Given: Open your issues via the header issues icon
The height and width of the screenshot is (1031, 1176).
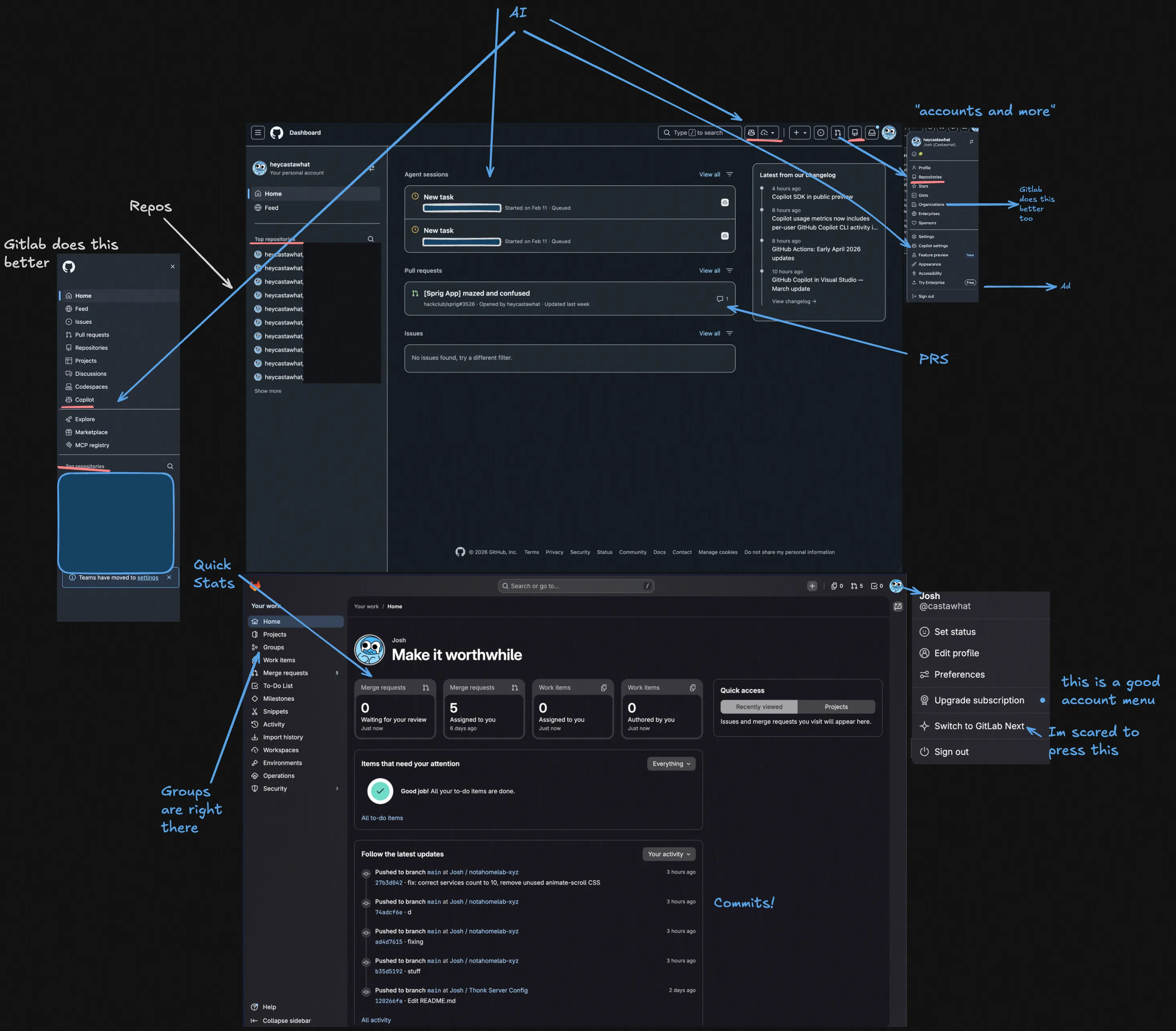Looking at the screenshot, I should pyautogui.click(x=821, y=132).
